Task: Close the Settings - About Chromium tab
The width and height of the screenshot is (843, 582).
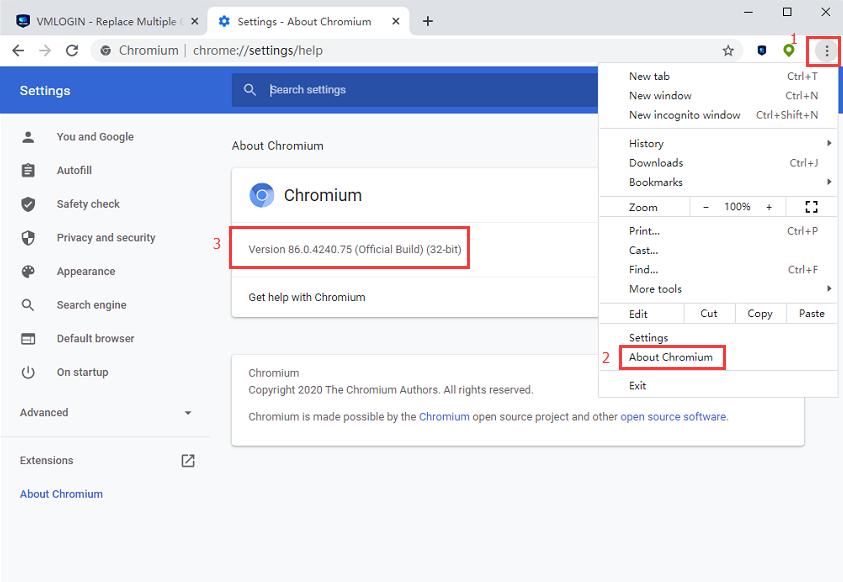Action: coord(396,21)
